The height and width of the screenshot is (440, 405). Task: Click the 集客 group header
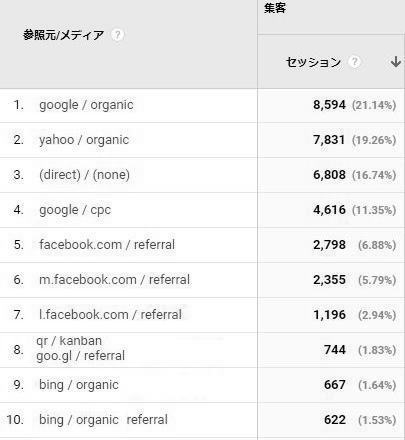click(275, 8)
